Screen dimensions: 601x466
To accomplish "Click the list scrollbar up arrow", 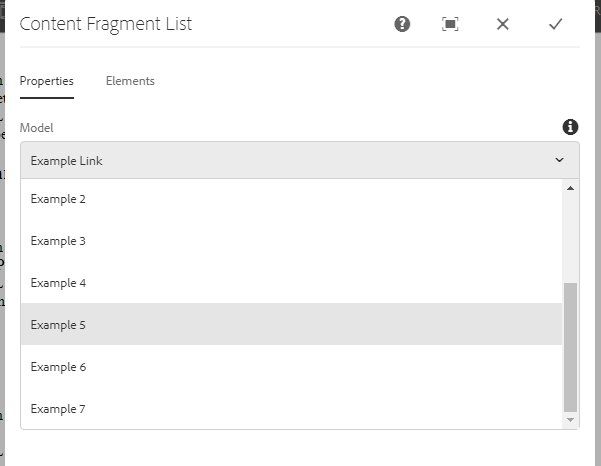I will [x=570, y=188].
